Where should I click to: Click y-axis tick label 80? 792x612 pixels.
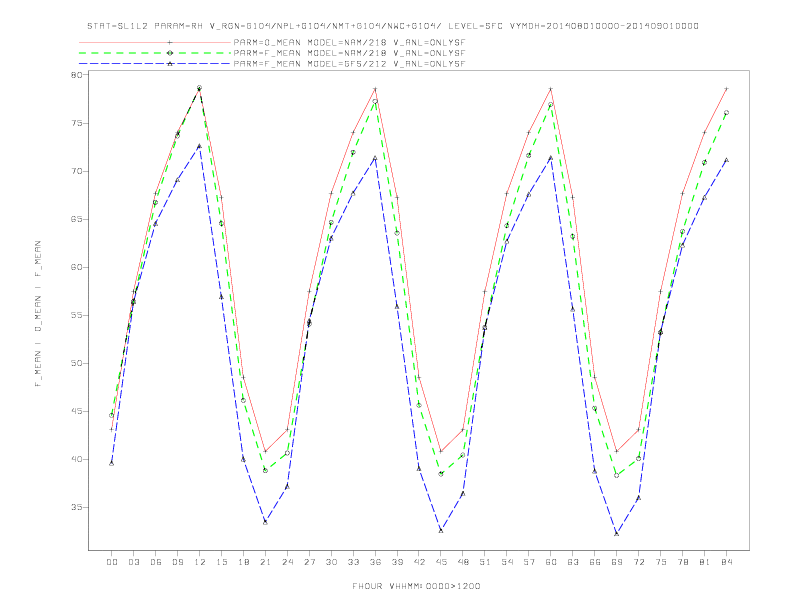(77, 75)
